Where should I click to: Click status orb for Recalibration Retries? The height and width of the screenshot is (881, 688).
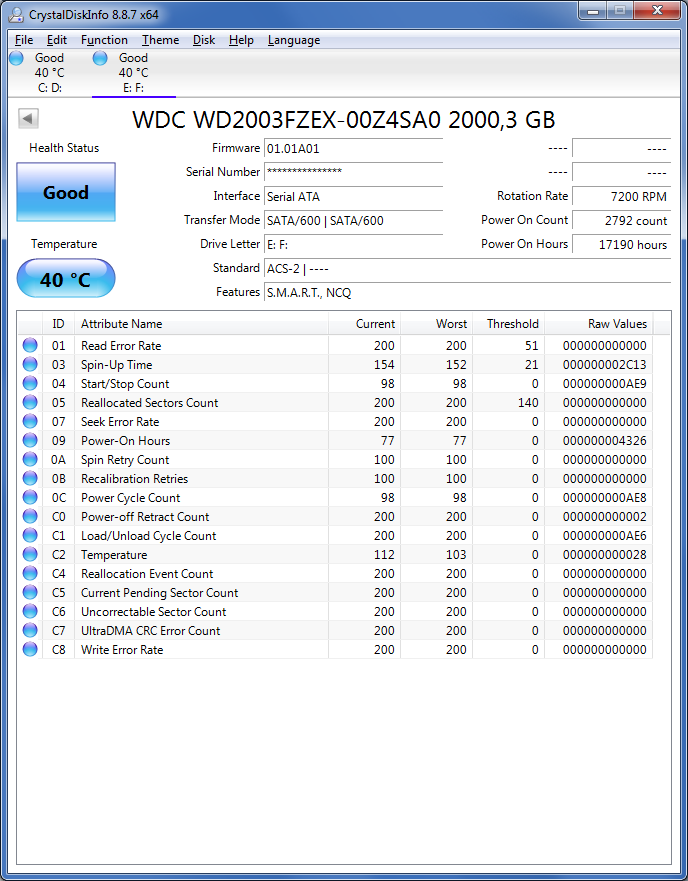(30, 478)
